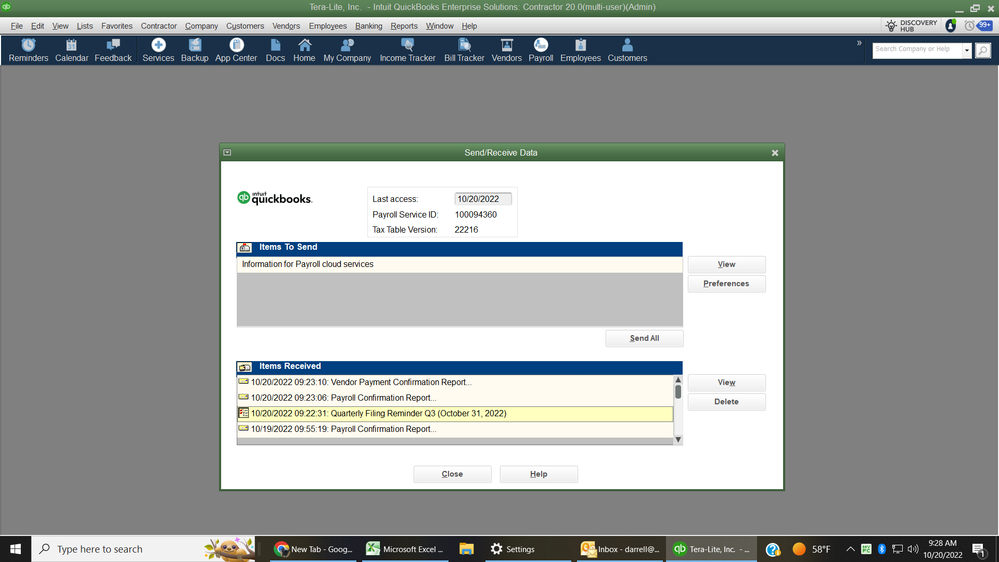999x562 pixels.
Task: Open the File menu
Action: click(x=17, y=26)
